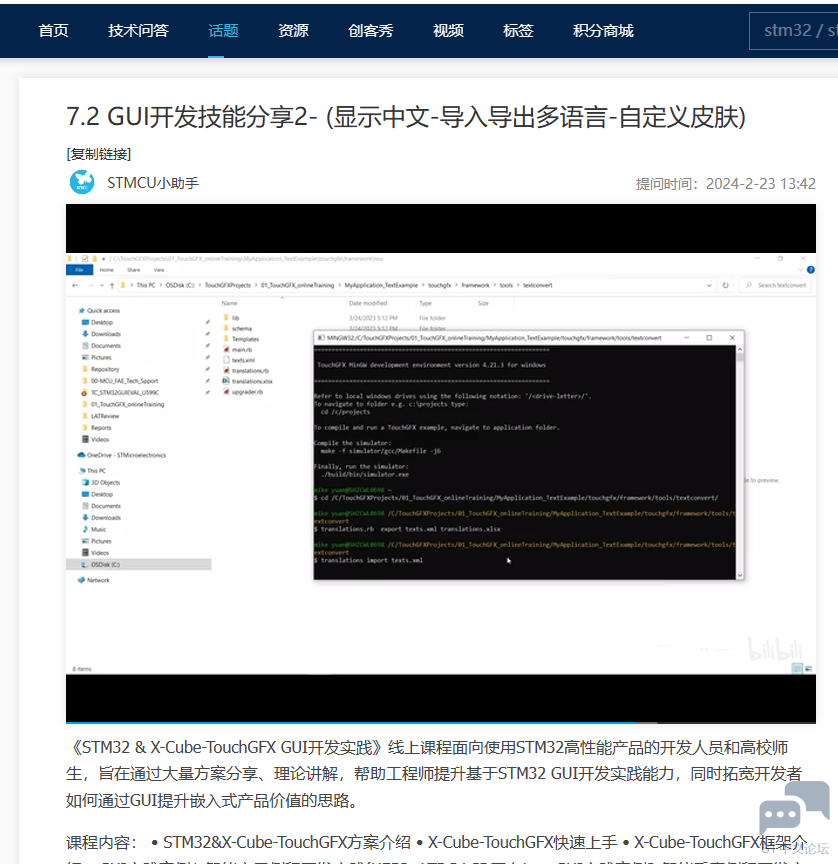Select the translations.xlsx file

click(x=247, y=381)
